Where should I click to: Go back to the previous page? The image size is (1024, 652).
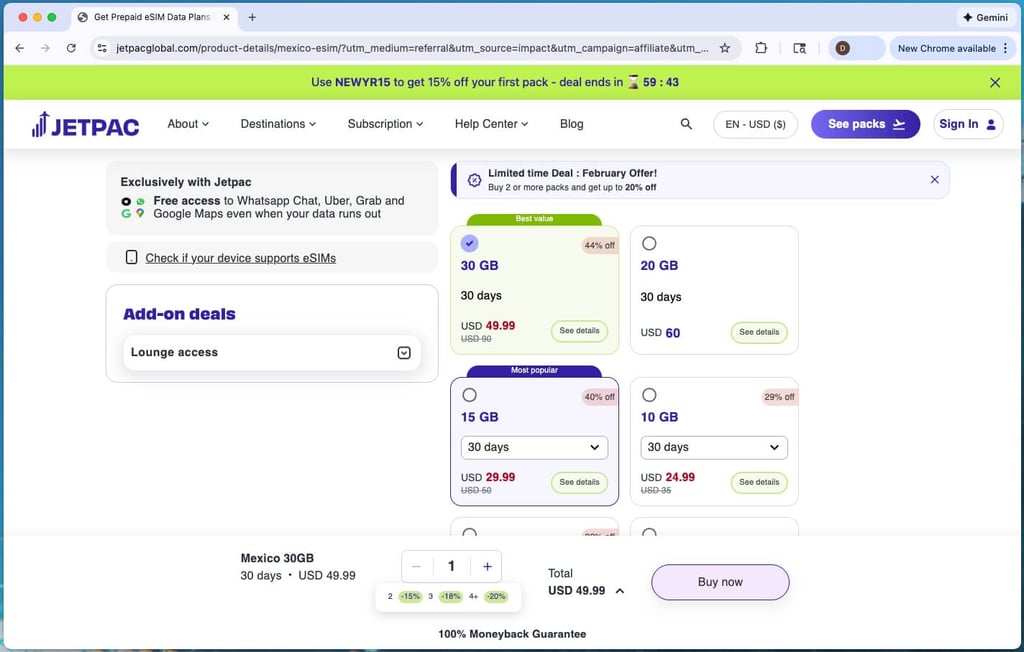(20, 48)
